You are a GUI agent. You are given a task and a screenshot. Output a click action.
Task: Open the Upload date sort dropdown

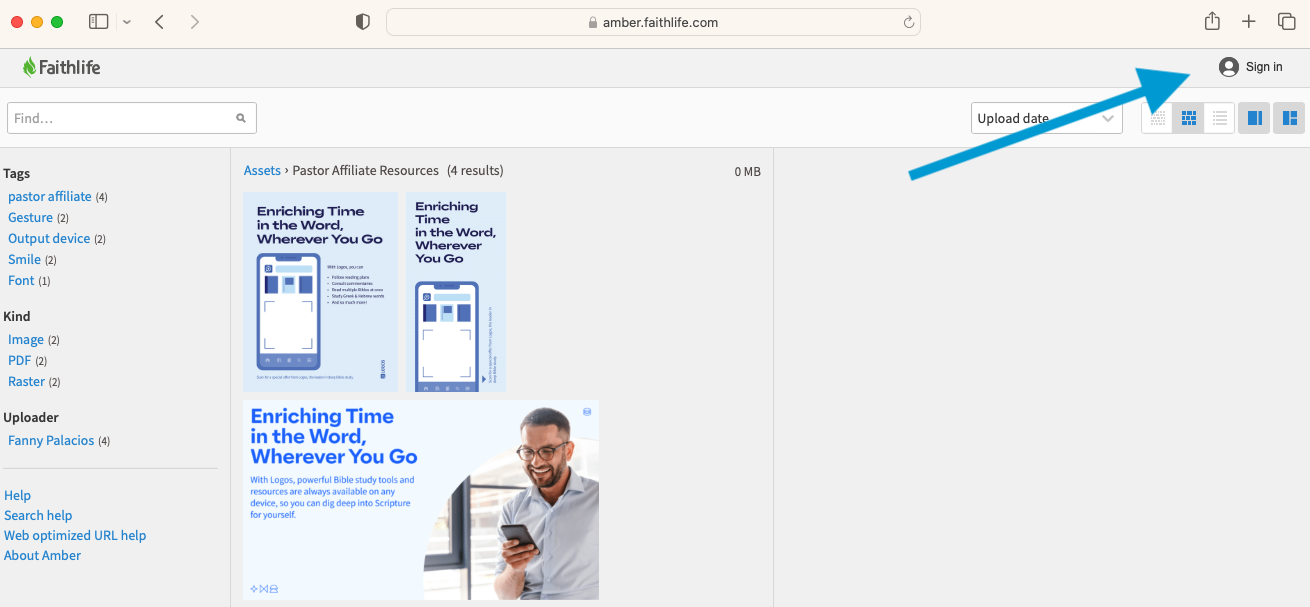coord(1047,118)
